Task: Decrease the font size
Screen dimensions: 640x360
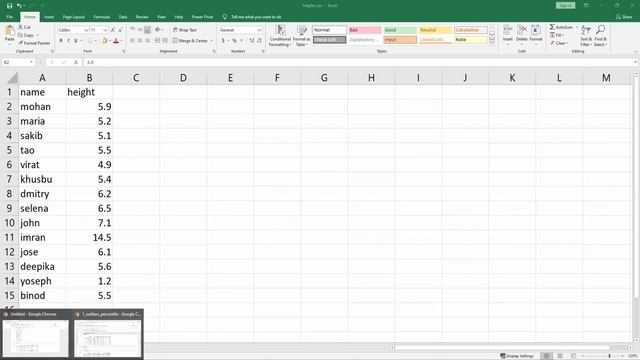Action: 120,30
